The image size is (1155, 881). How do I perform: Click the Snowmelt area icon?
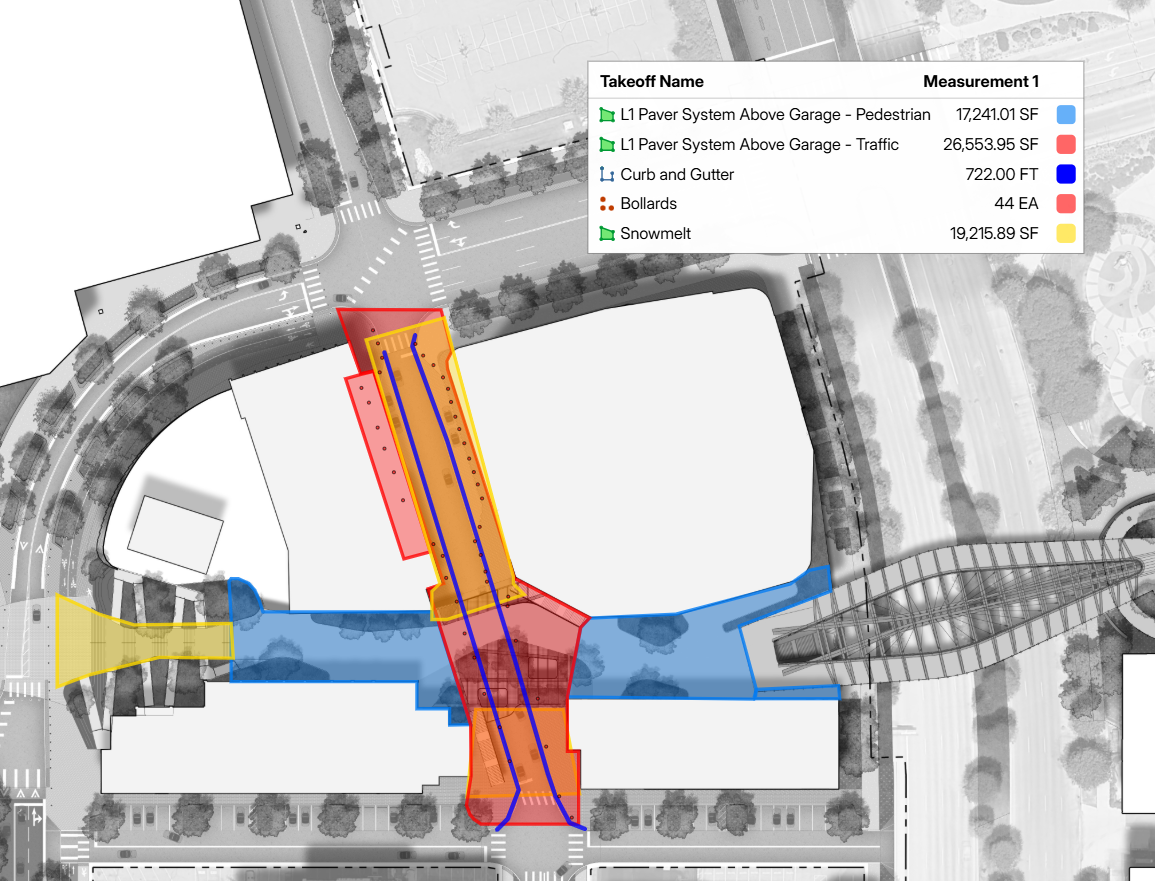(x=607, y=233)
